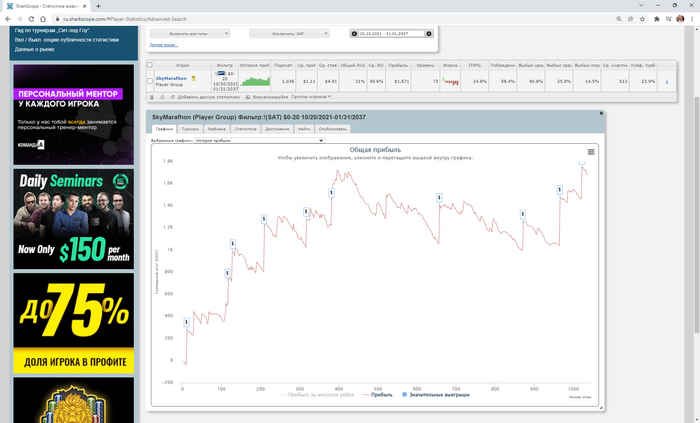Open the "Вкл./Выкл. опцию публичности статистики" sidebar link
Viewport: 700px width, 423px height.
click(67, 40)
